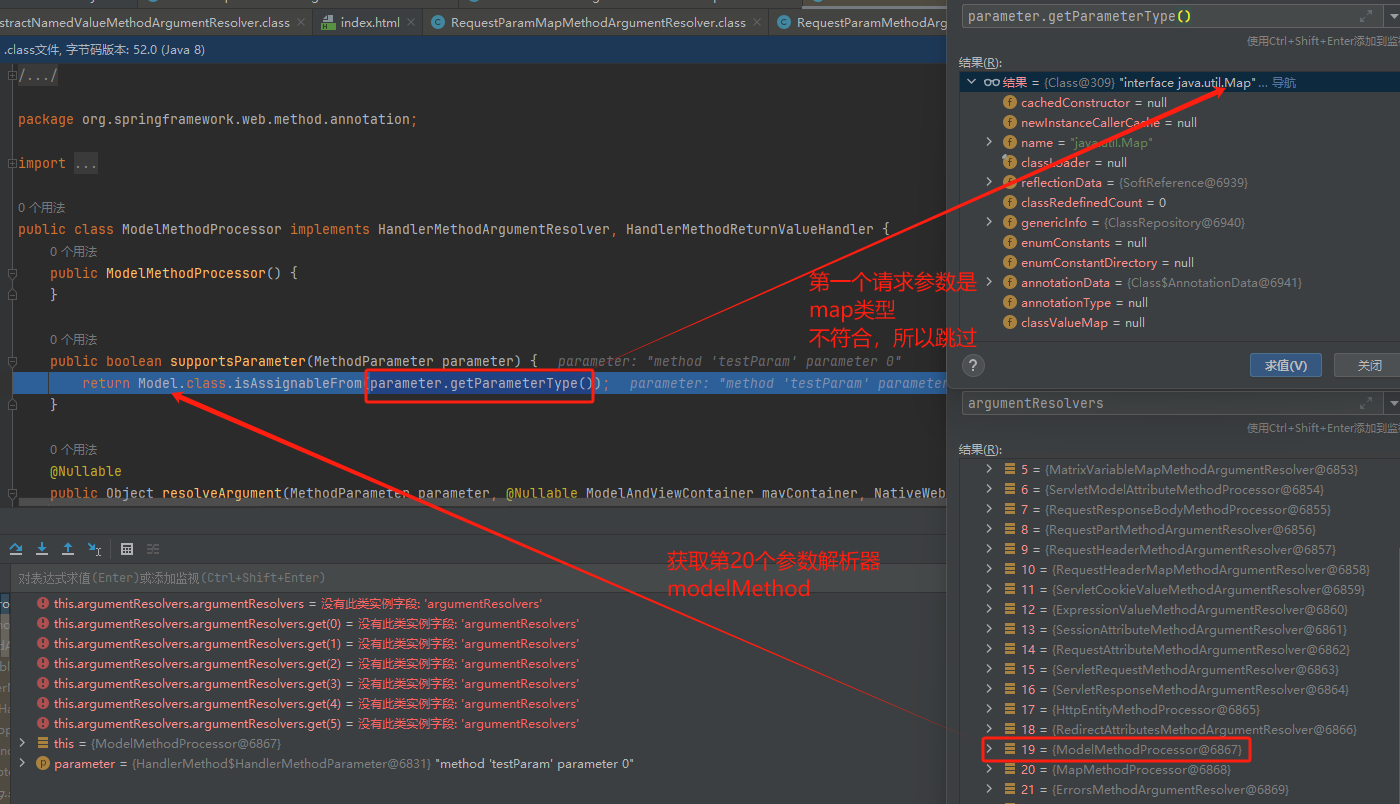Expand the 'this' variable node

tap(23, 744)
